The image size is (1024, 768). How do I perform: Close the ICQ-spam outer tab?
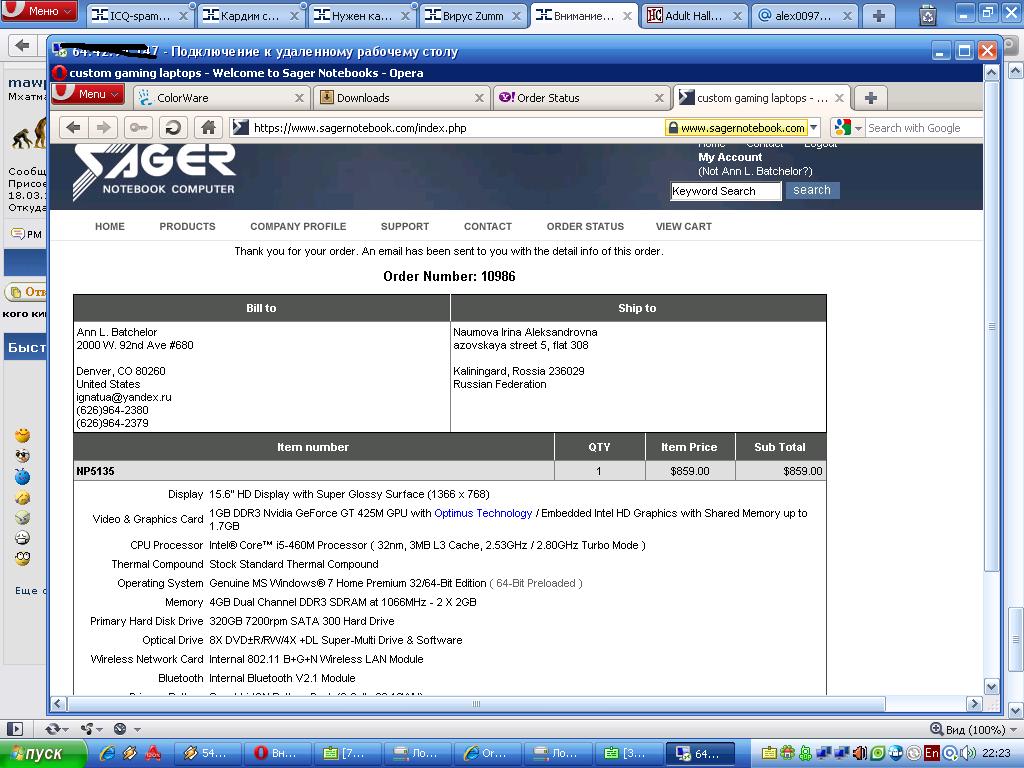pos(184,16)
